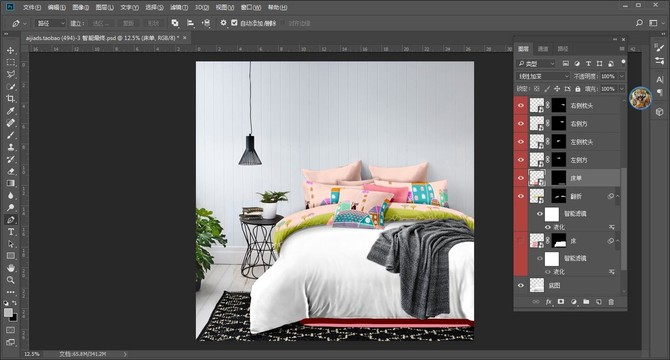This screenshot has width=670, height=360.
Task: Select the Horizontal Type tool
Action: pyautogui.click(x=11, y=232)
